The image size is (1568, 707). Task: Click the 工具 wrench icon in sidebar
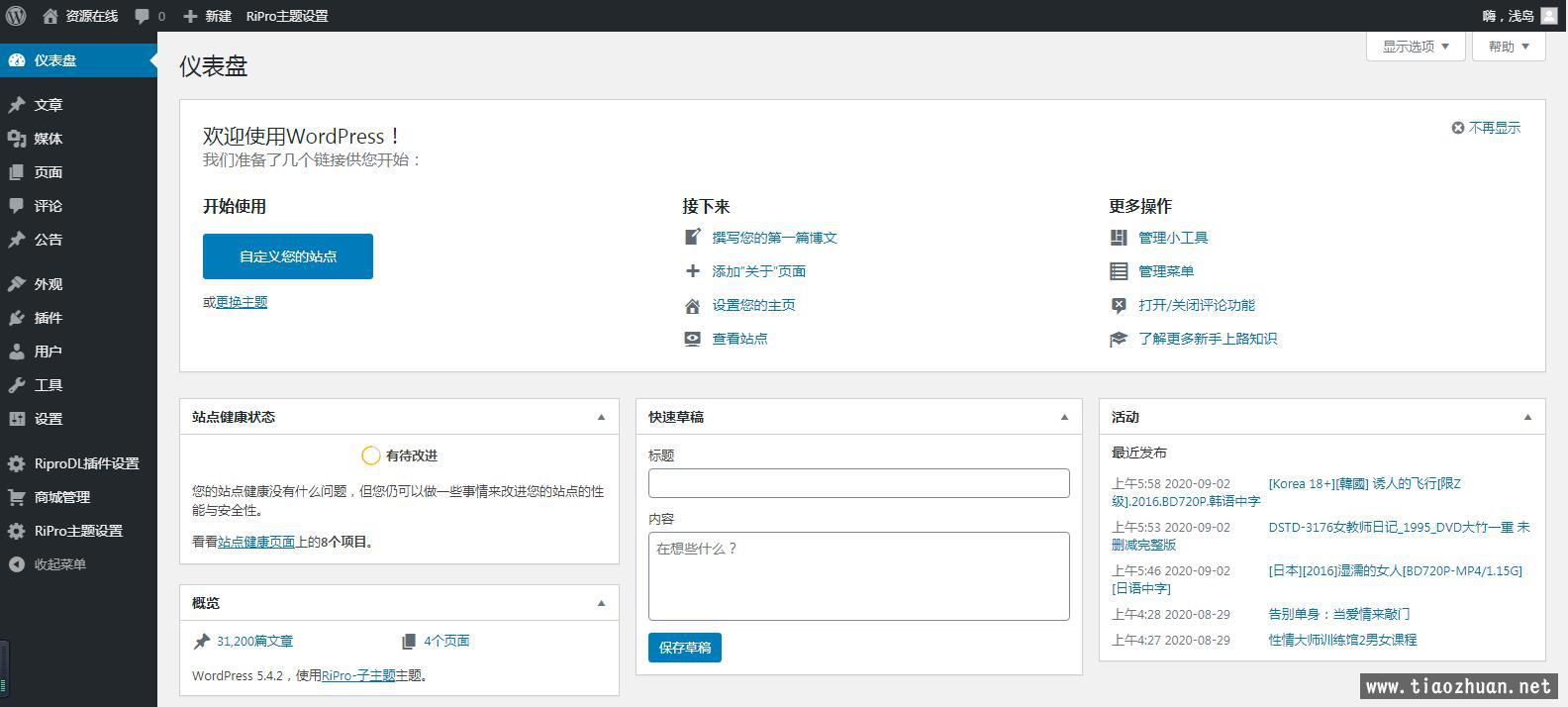pos(17,385)
